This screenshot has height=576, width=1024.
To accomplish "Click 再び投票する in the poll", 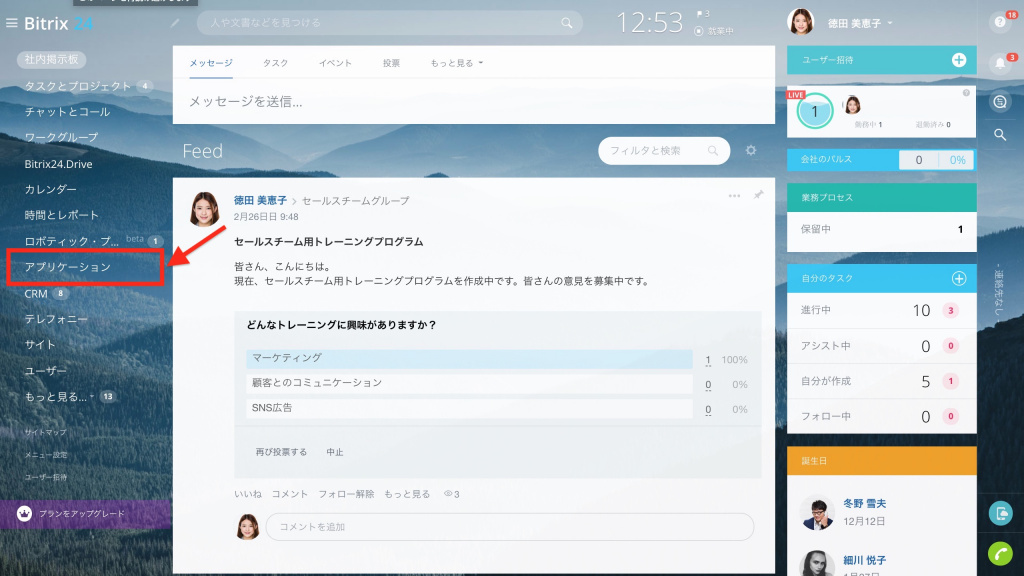I will click(281, 452).
